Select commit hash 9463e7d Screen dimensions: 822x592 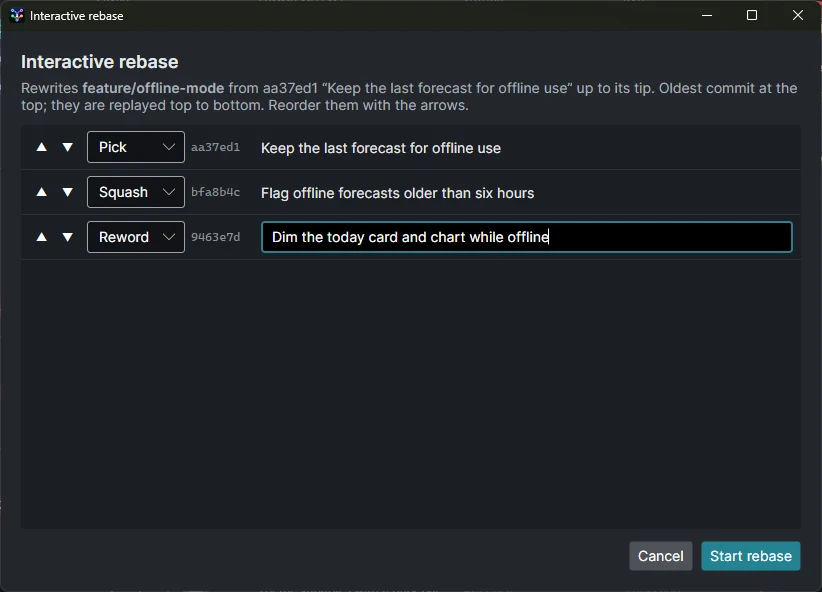[215, 238]
